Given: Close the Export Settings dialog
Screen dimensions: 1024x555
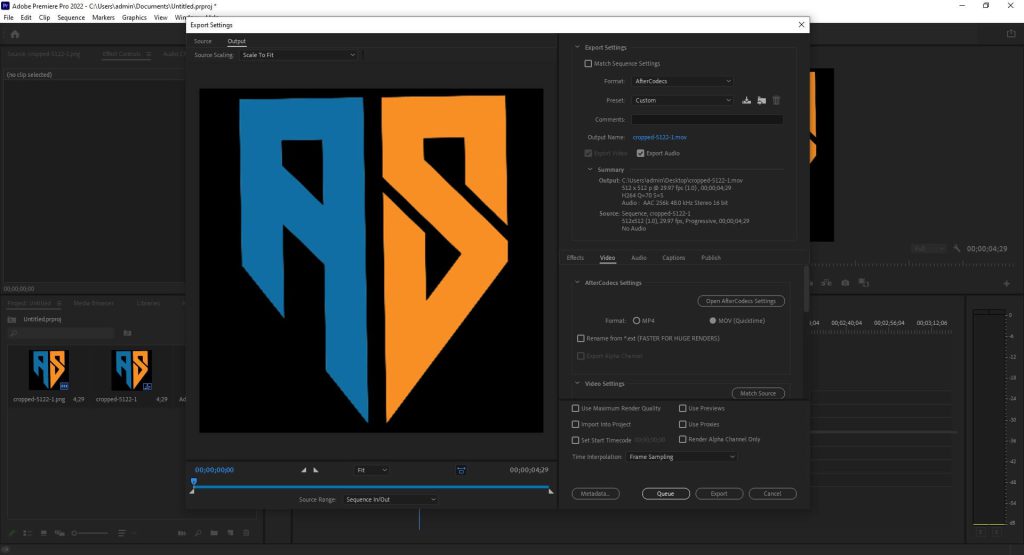Looking at the screenshot, I should 801,25.
